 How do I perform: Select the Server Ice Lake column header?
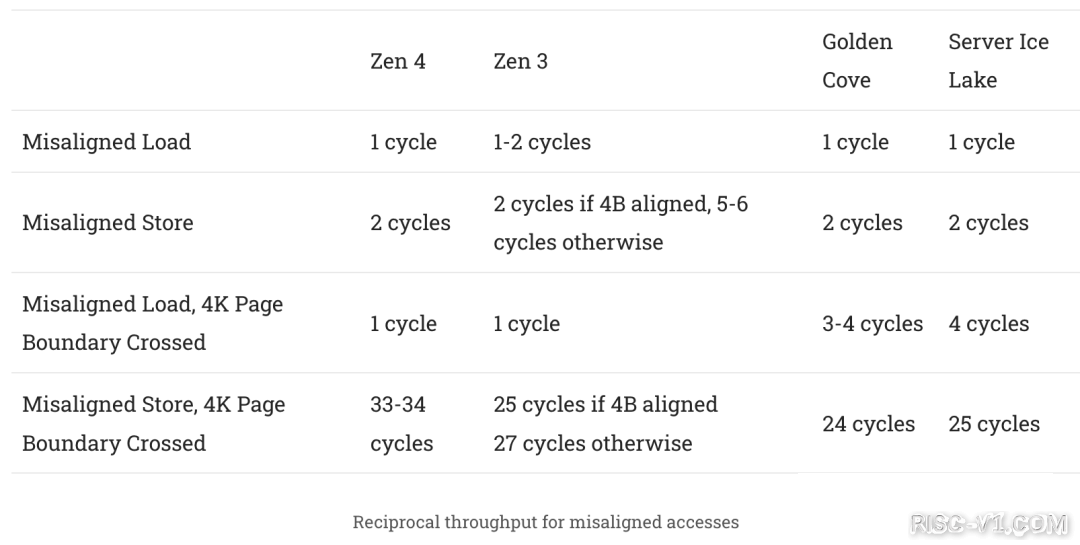[998, 61]
